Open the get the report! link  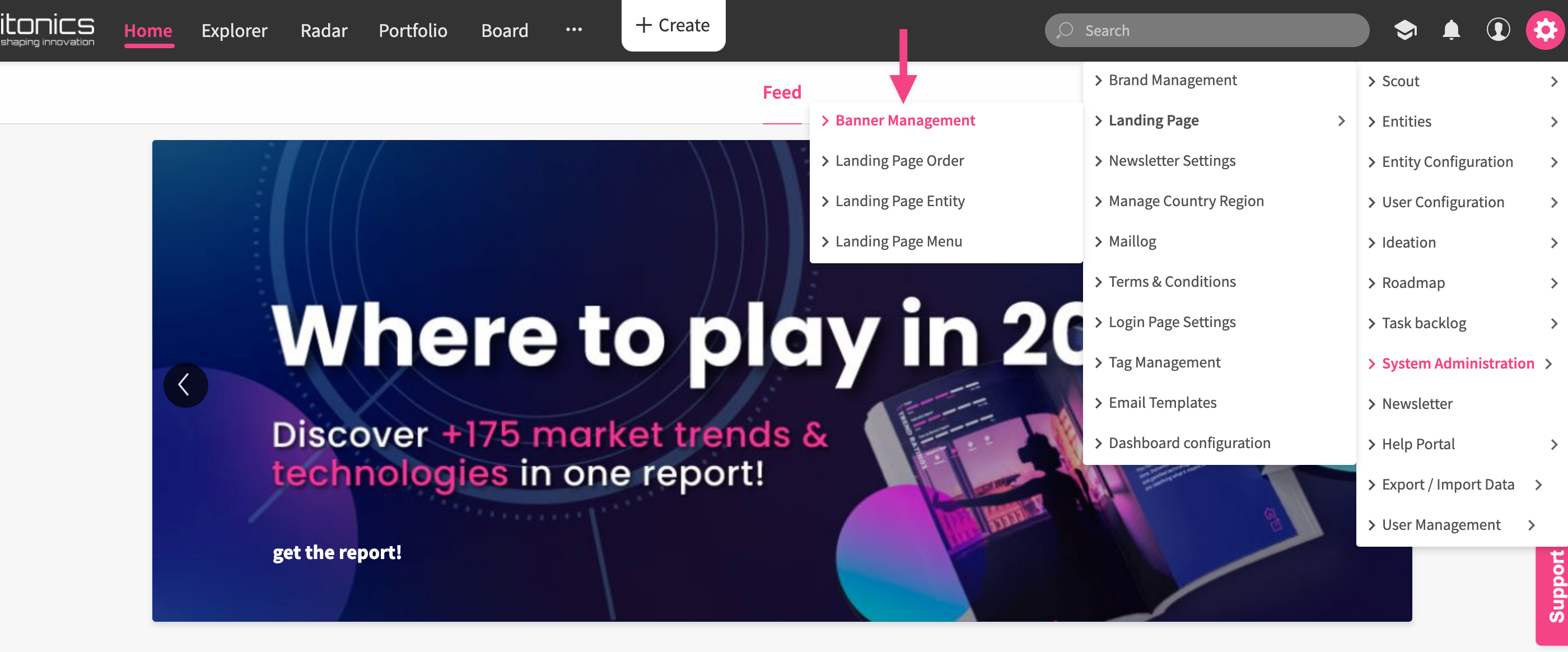pyautogui.click(x=337, y=552)
